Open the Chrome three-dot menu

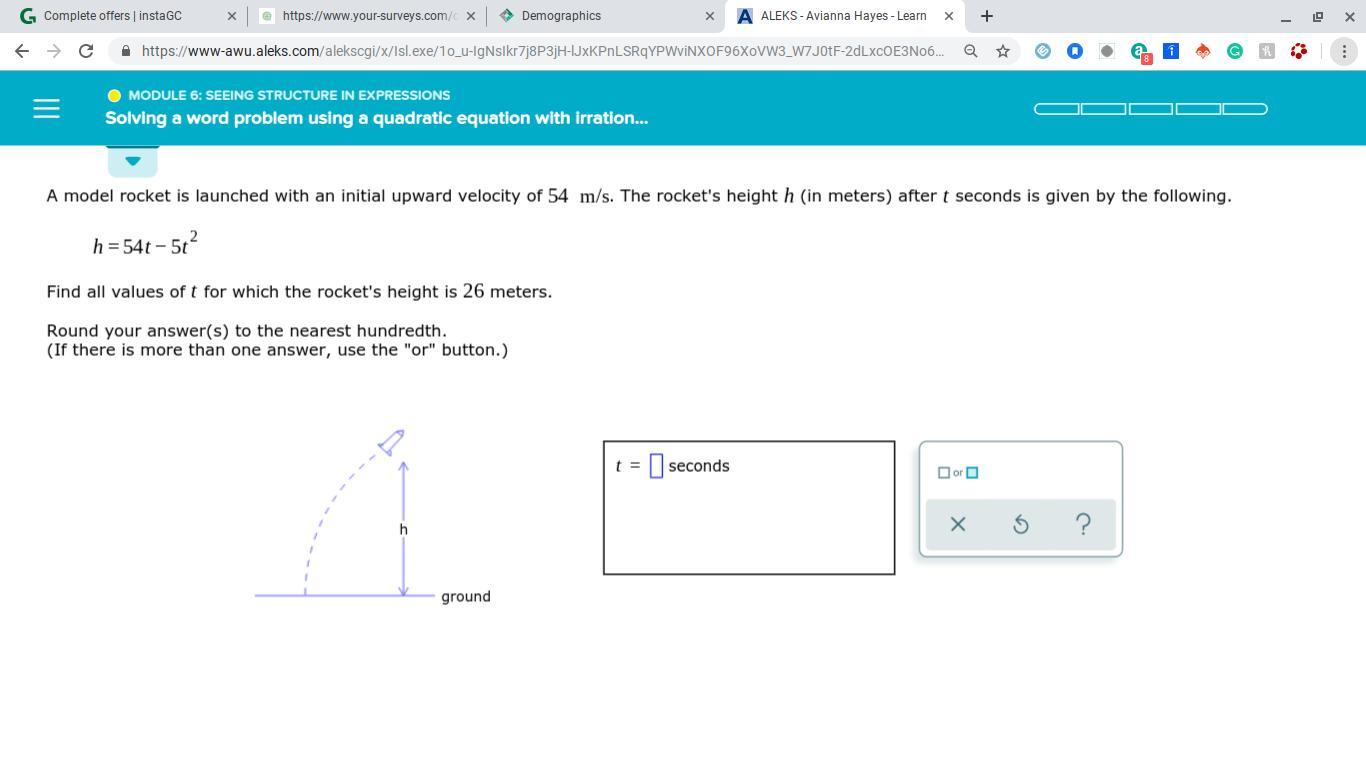(1344, 51)
